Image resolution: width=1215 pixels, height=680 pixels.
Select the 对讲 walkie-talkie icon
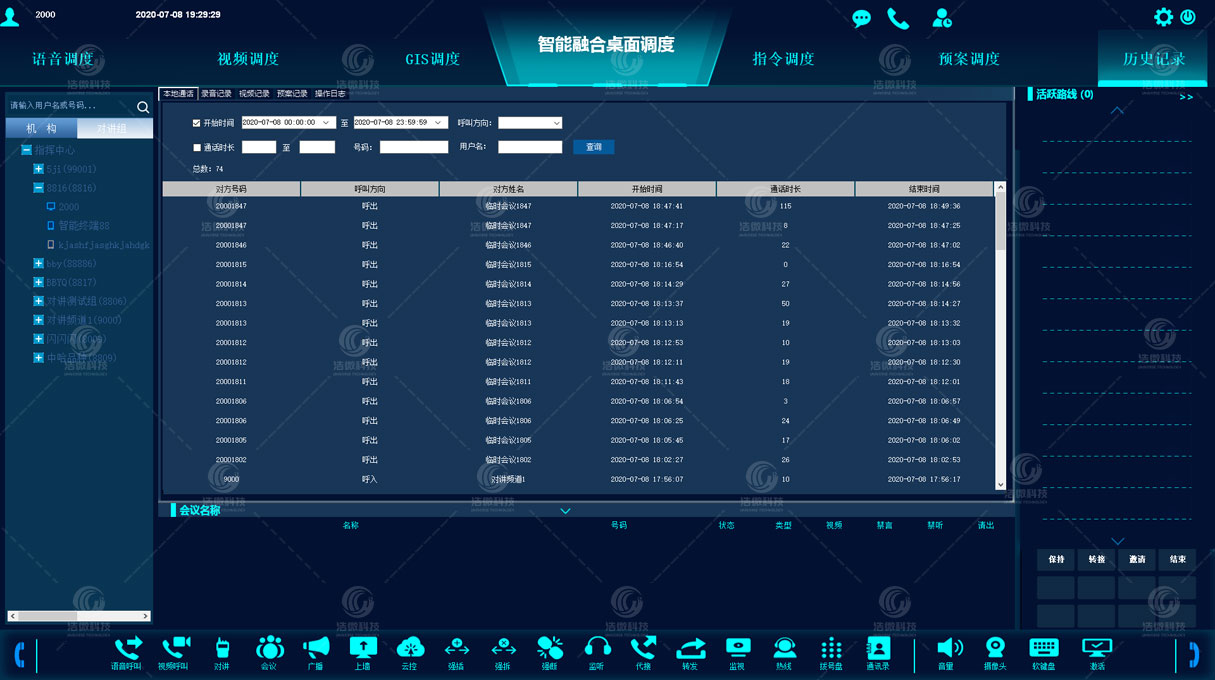(222, 648)
